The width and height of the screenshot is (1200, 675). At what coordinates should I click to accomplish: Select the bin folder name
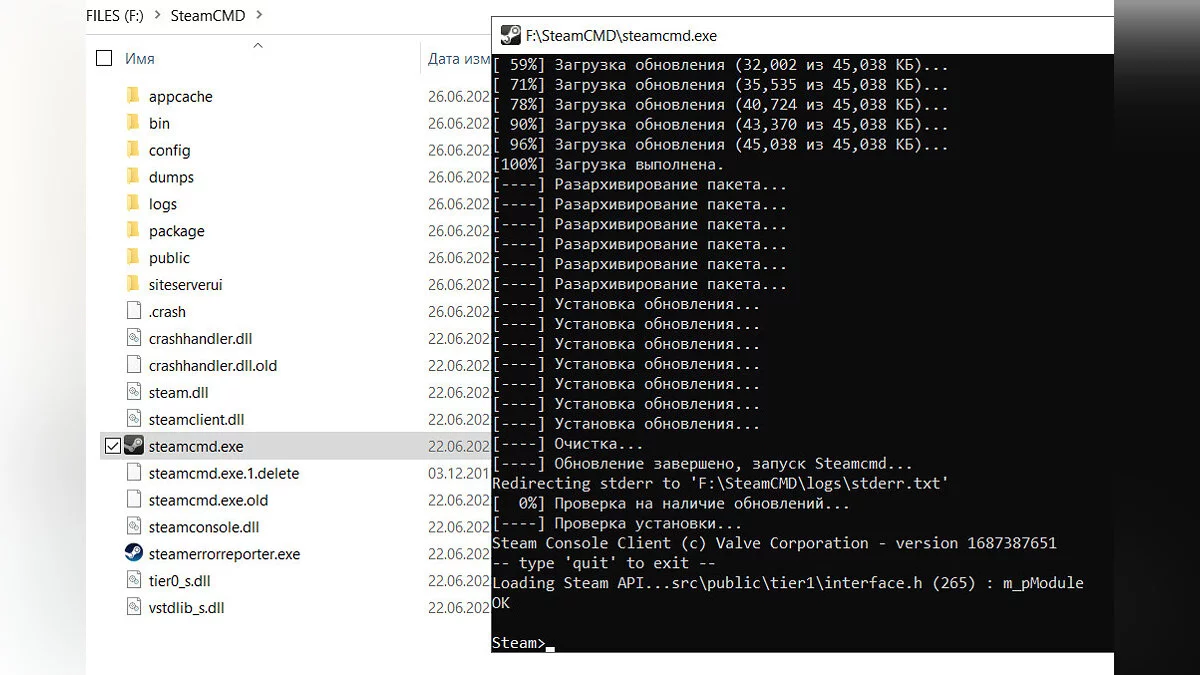pyautogui.click(x=159, y=123)
